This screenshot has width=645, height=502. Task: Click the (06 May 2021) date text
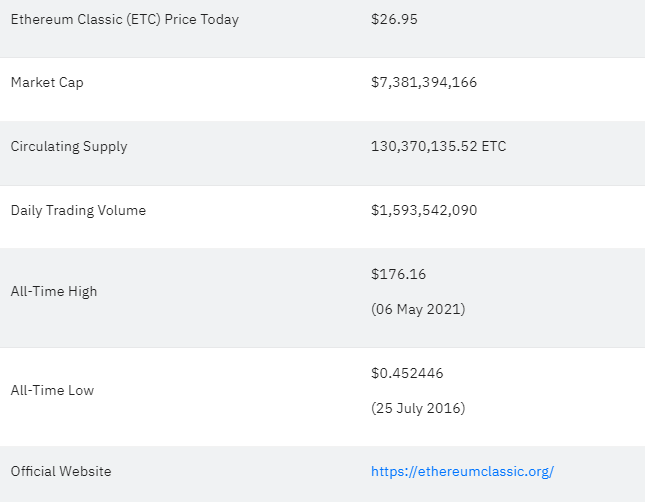418,309
